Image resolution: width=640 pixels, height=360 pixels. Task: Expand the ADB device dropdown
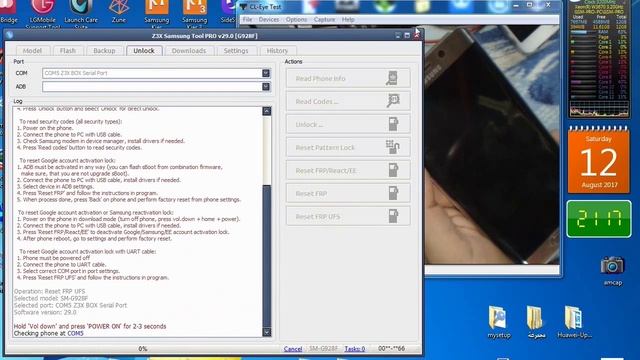(266, 87)
